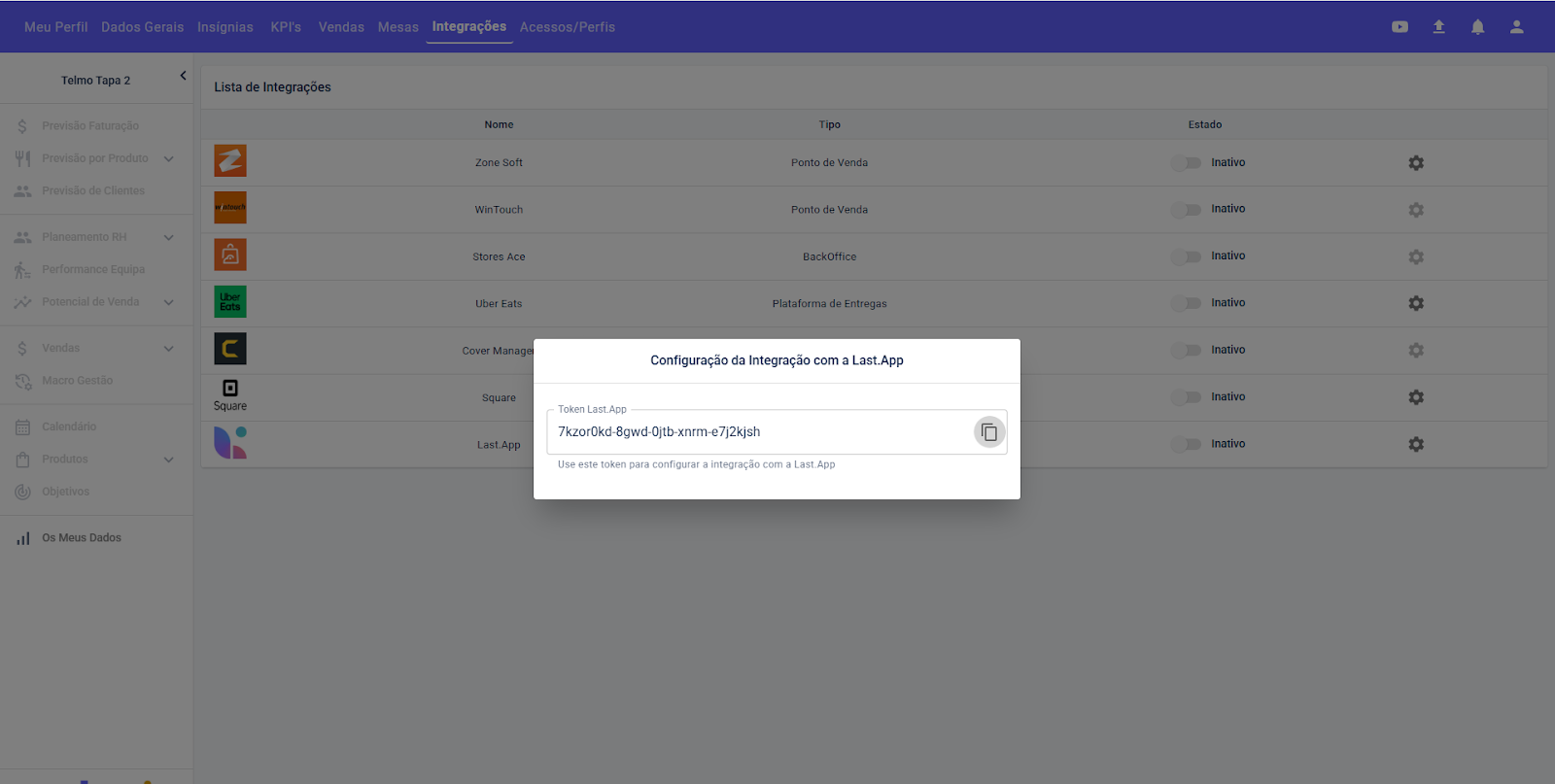This screenshot has width=1555, height=784.
Task: Enable the WinTouch integration toggle
Action: pos(1186,210)
